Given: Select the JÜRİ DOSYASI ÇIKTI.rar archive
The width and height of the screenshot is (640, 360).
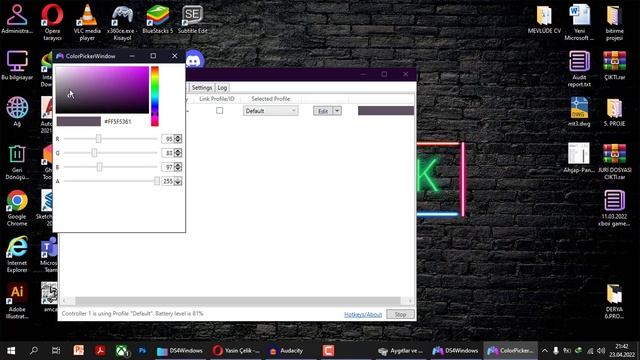Looking at the screenshot, I should (x=614, y=162).
